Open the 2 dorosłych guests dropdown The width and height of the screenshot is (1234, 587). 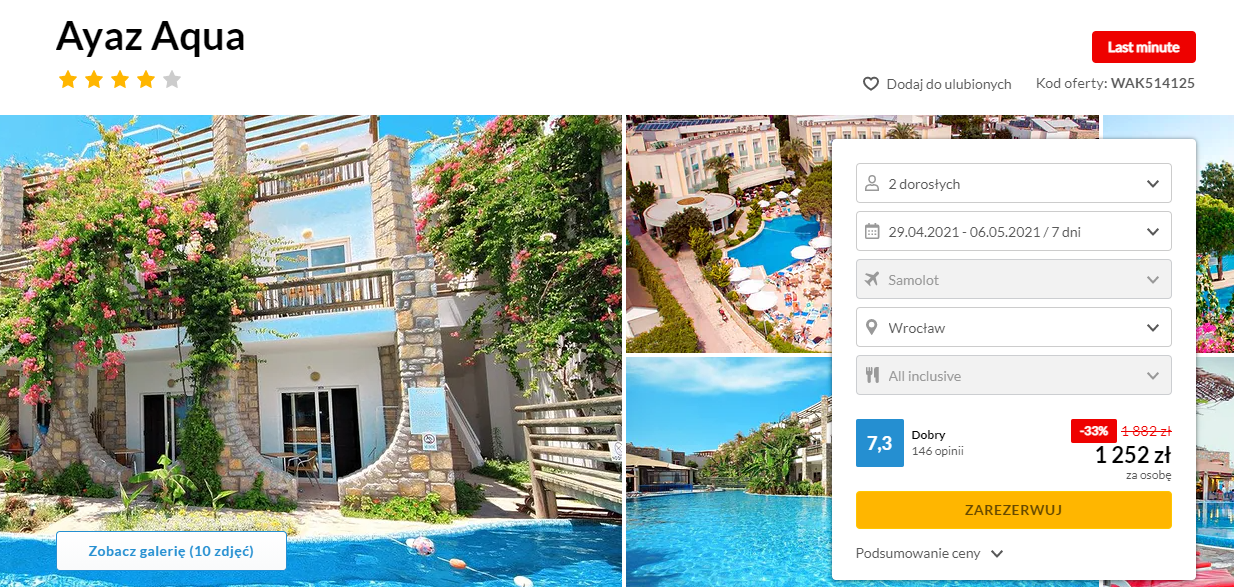[x=1014, y=184]
